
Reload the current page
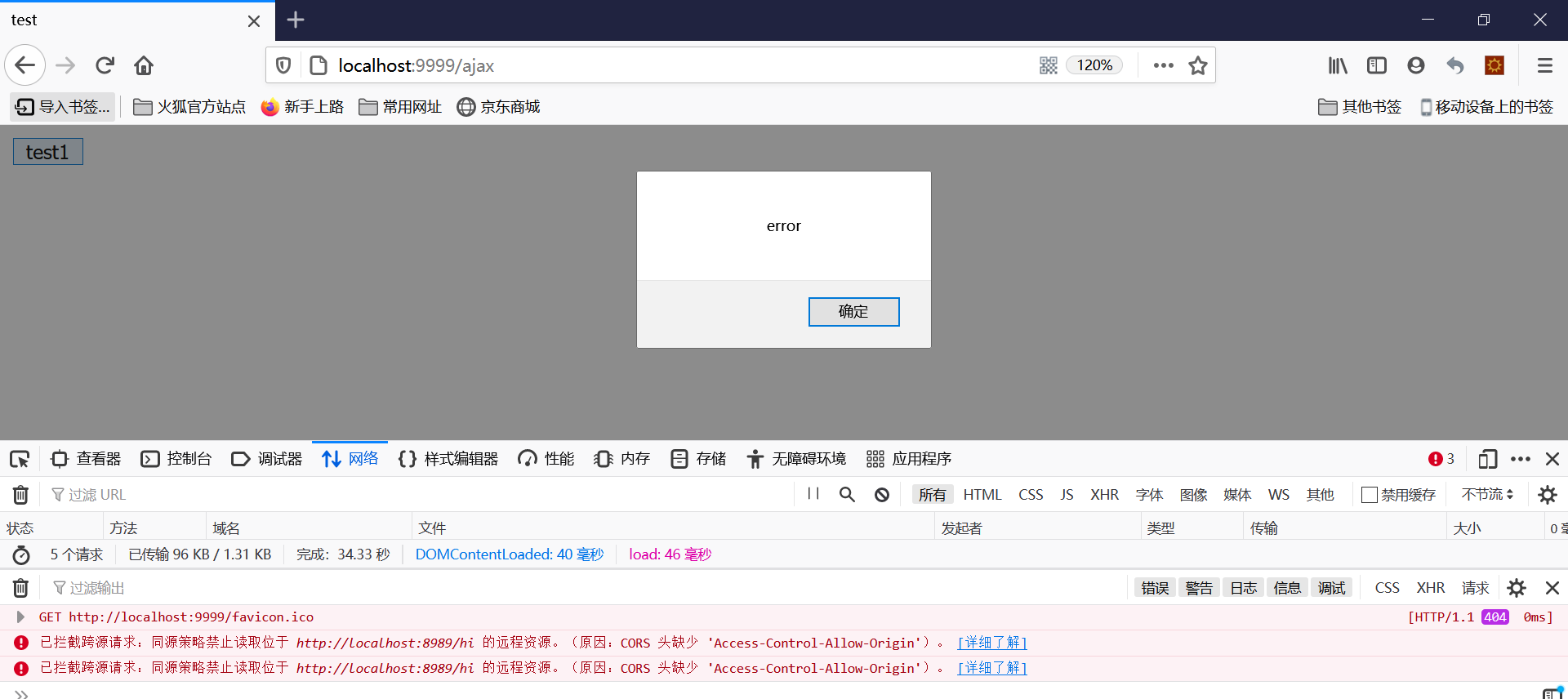[105, 65]
